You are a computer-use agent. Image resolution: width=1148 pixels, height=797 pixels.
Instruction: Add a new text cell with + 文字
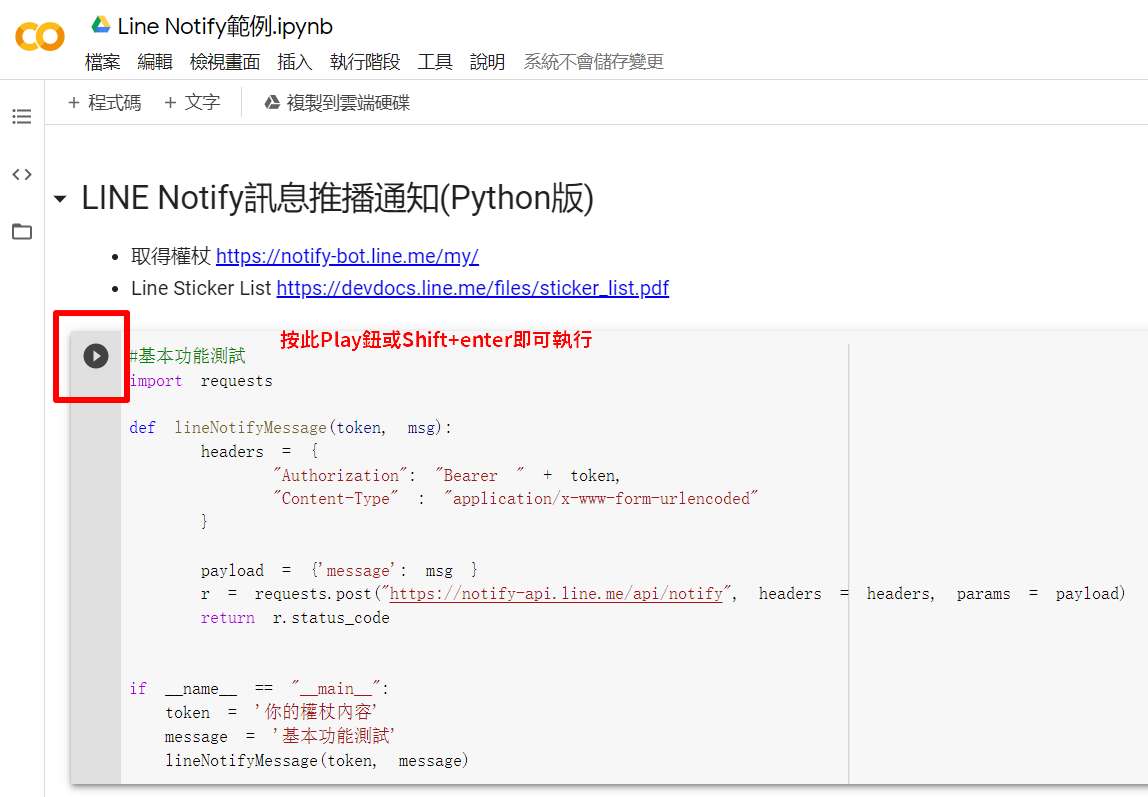point(192,103)
